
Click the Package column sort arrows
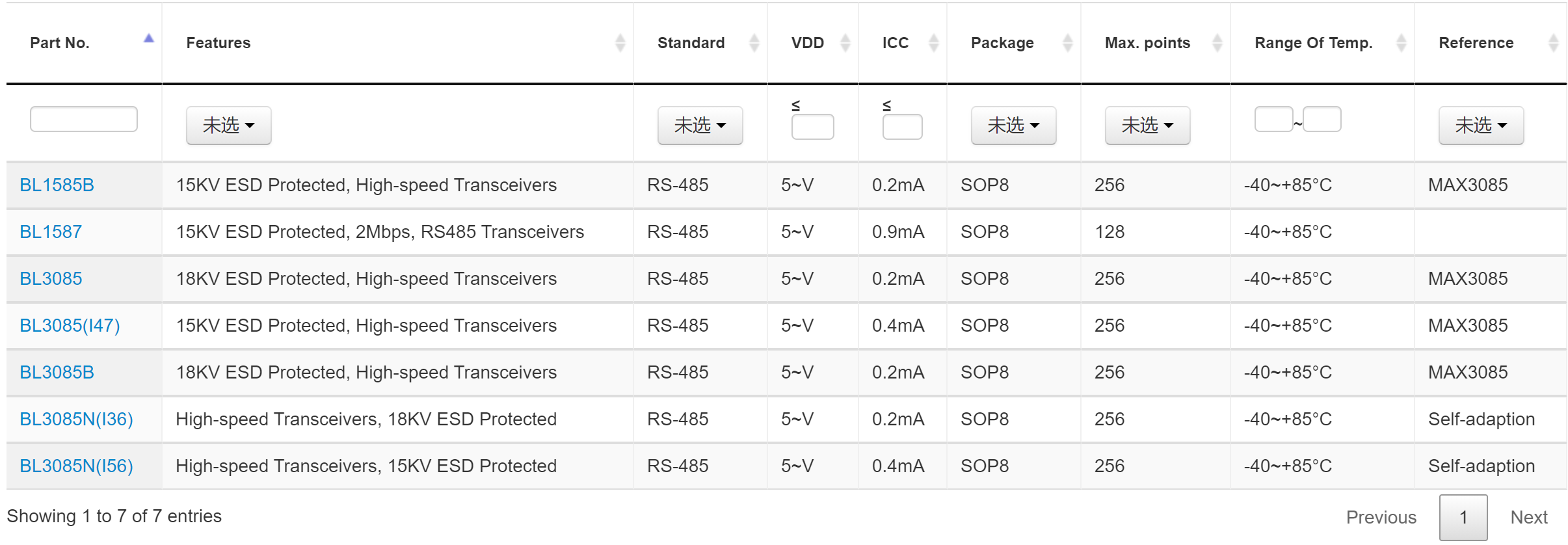click(1068, 43)
